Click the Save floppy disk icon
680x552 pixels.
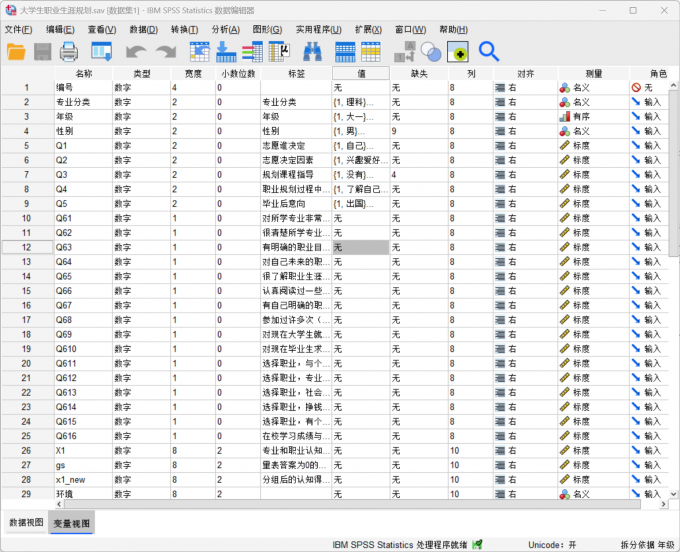click(x=42, y=52)
